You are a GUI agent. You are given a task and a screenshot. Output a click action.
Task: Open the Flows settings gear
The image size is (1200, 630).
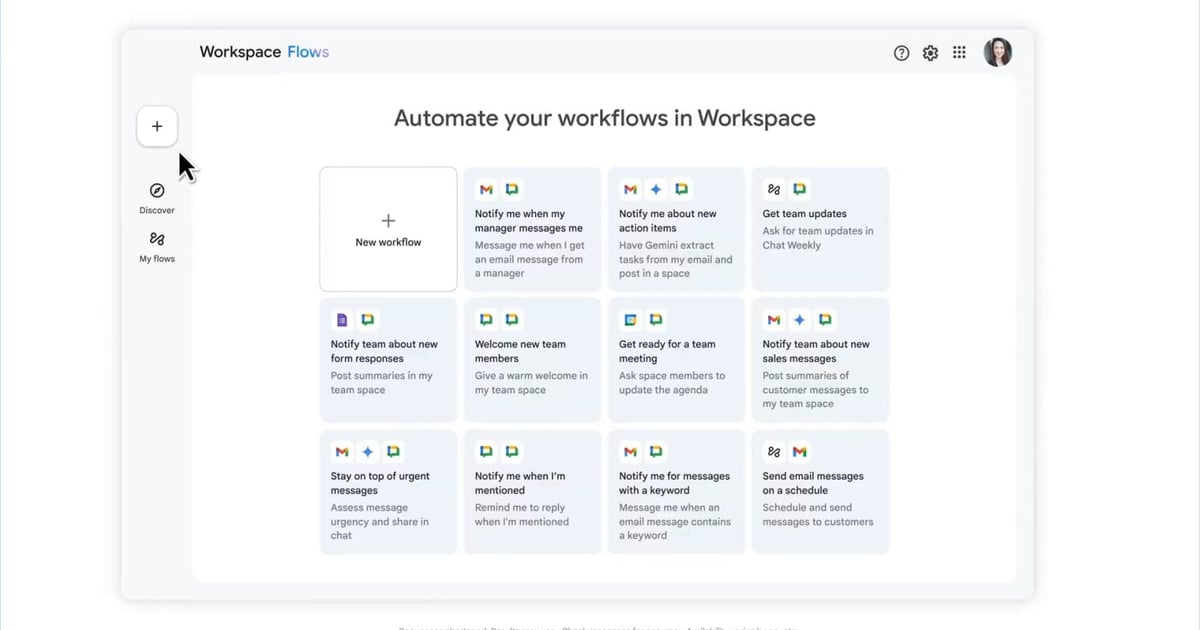[930, 52]
